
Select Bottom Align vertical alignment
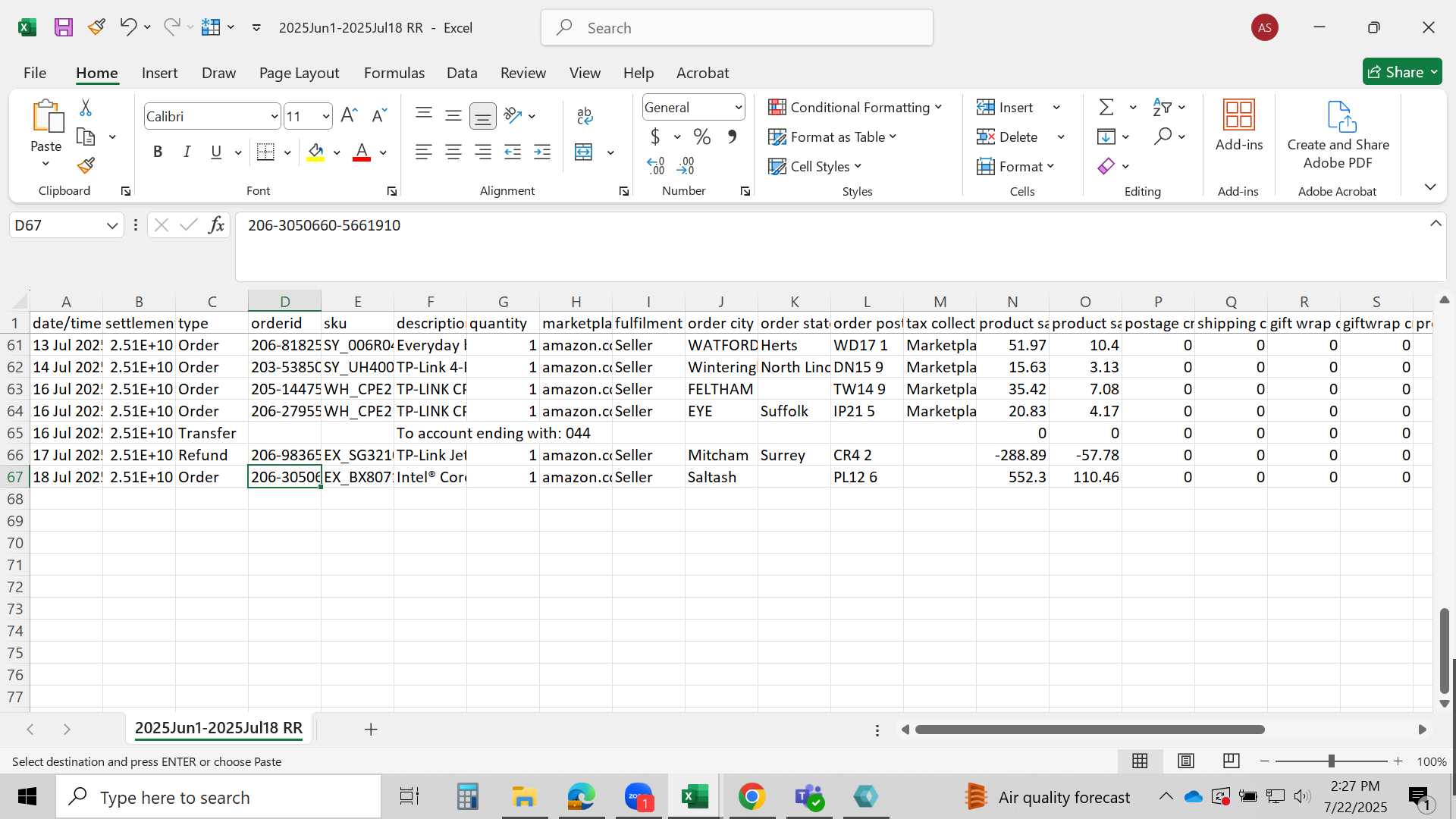point(483,116)
